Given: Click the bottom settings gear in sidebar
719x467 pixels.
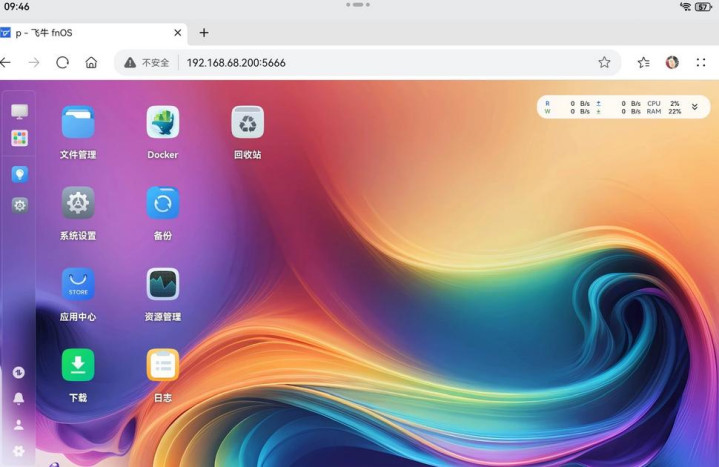Looking at the screenshot, I should [19, 451].
